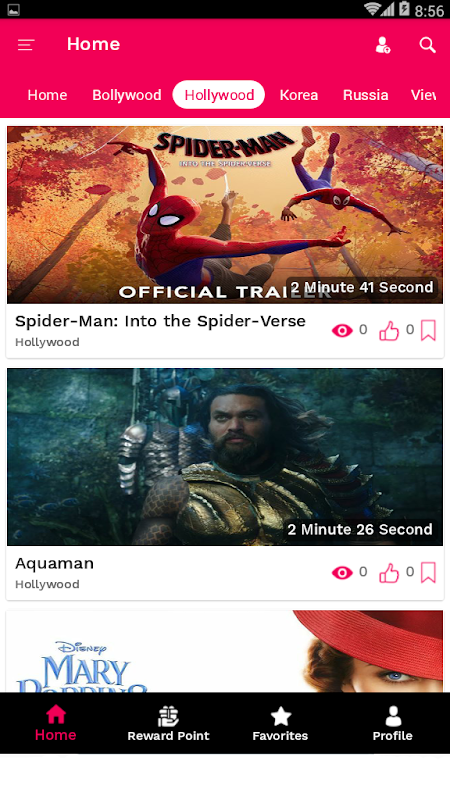Select the Home category tab

tap(47, 95)
